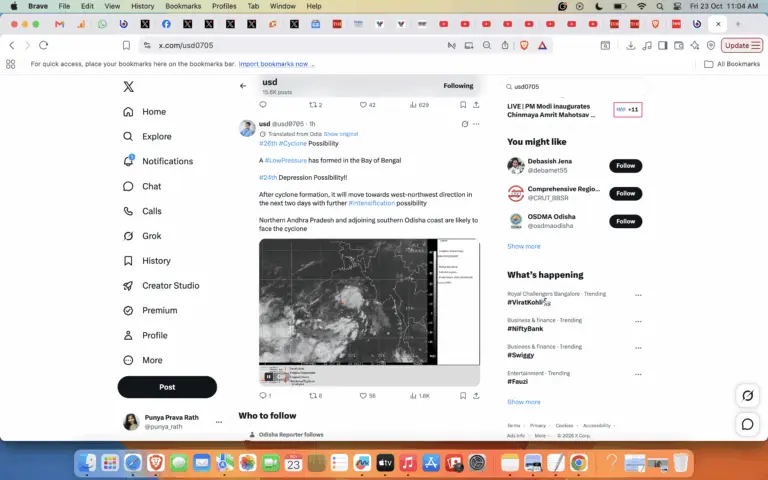Open the #LowPressure hashtag
Viewport: 768px width, 480px height.
(x=286, y=161)
